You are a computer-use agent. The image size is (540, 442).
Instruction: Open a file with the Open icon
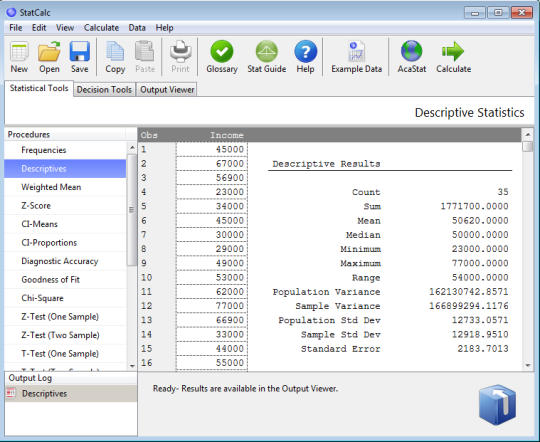pos(49,52)
